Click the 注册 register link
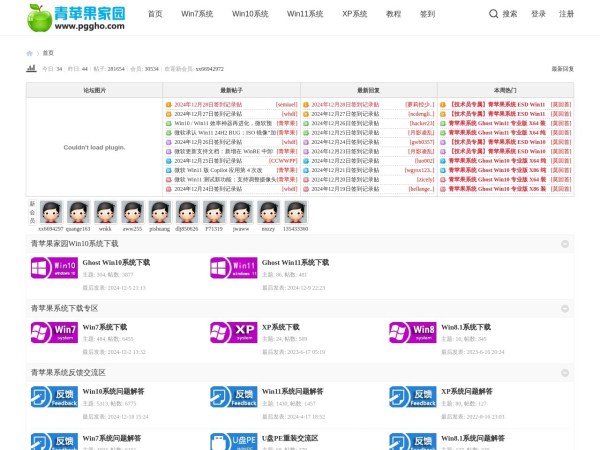The height and width of the screenshot is (450, 600). (x=566, y=14)
